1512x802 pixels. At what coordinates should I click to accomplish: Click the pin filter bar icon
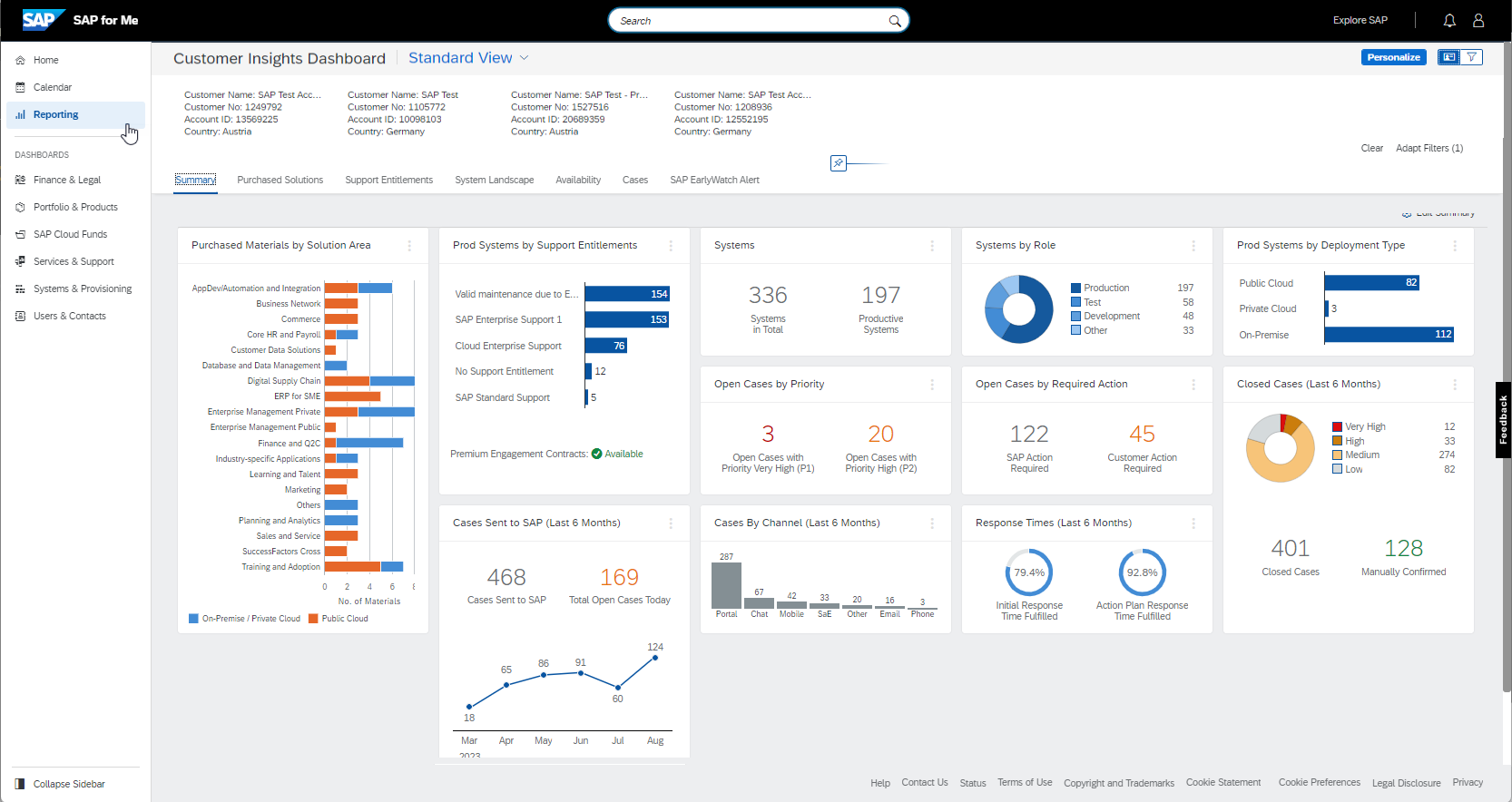[839, 163]
